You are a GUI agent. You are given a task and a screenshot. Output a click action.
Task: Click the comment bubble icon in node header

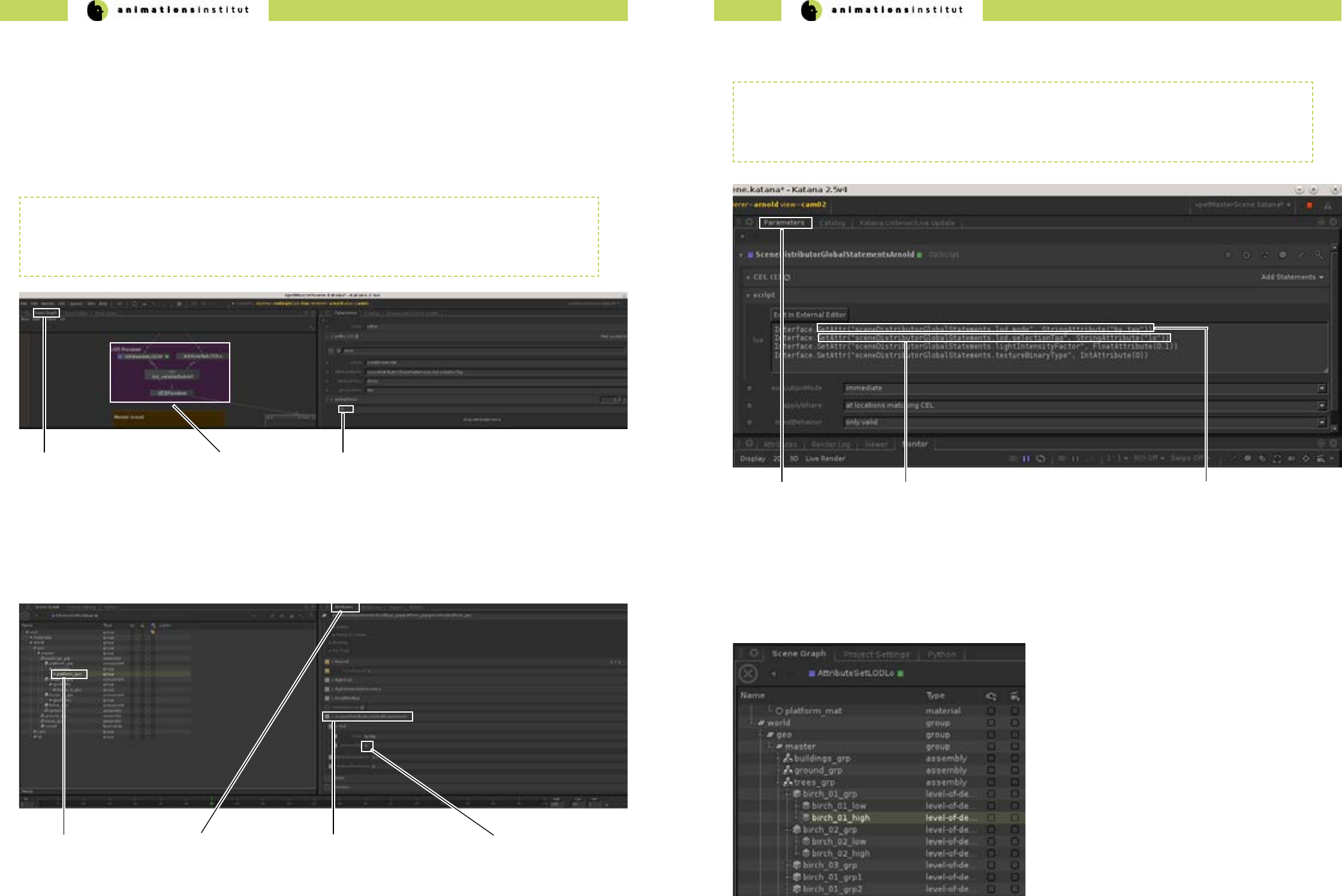(x=1283, y=255)
